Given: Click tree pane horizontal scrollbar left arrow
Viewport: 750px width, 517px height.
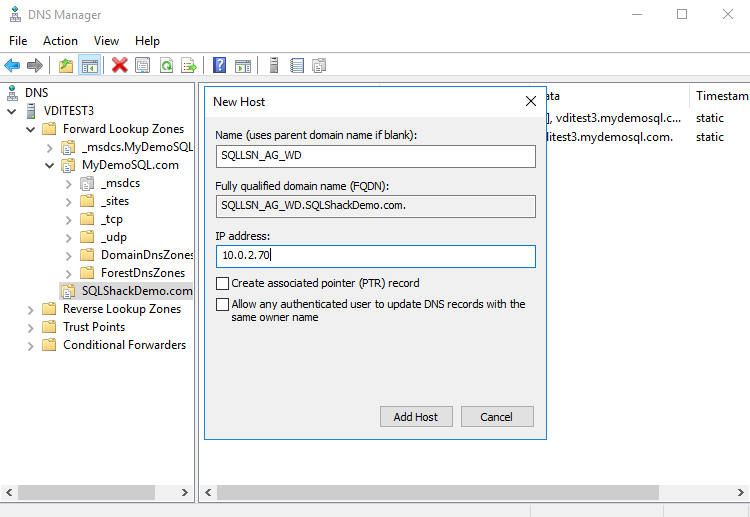Looking at the screenshot, I should pyautogui.click(x=9, y=492).
